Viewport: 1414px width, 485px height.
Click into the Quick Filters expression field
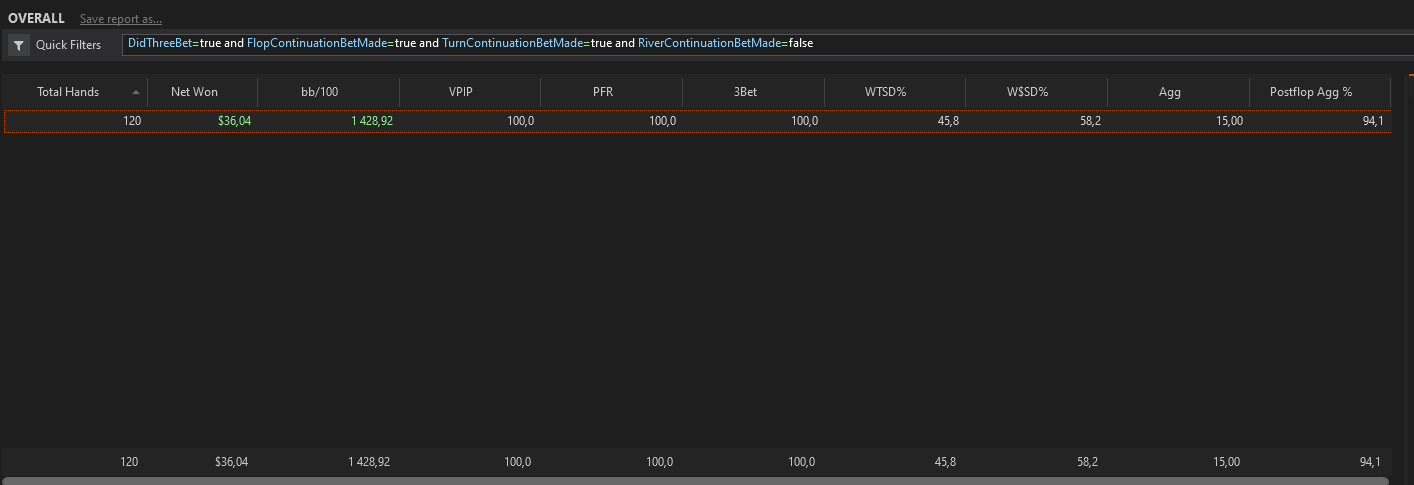[x=767, y=45]
